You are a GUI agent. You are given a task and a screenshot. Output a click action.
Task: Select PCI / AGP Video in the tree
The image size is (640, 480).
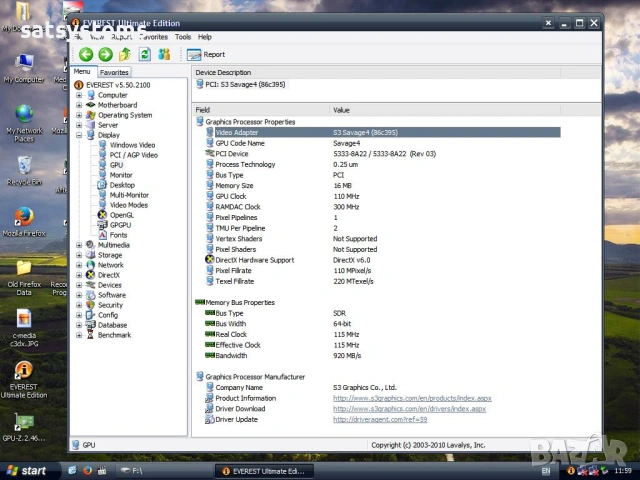tap(133, 155)
